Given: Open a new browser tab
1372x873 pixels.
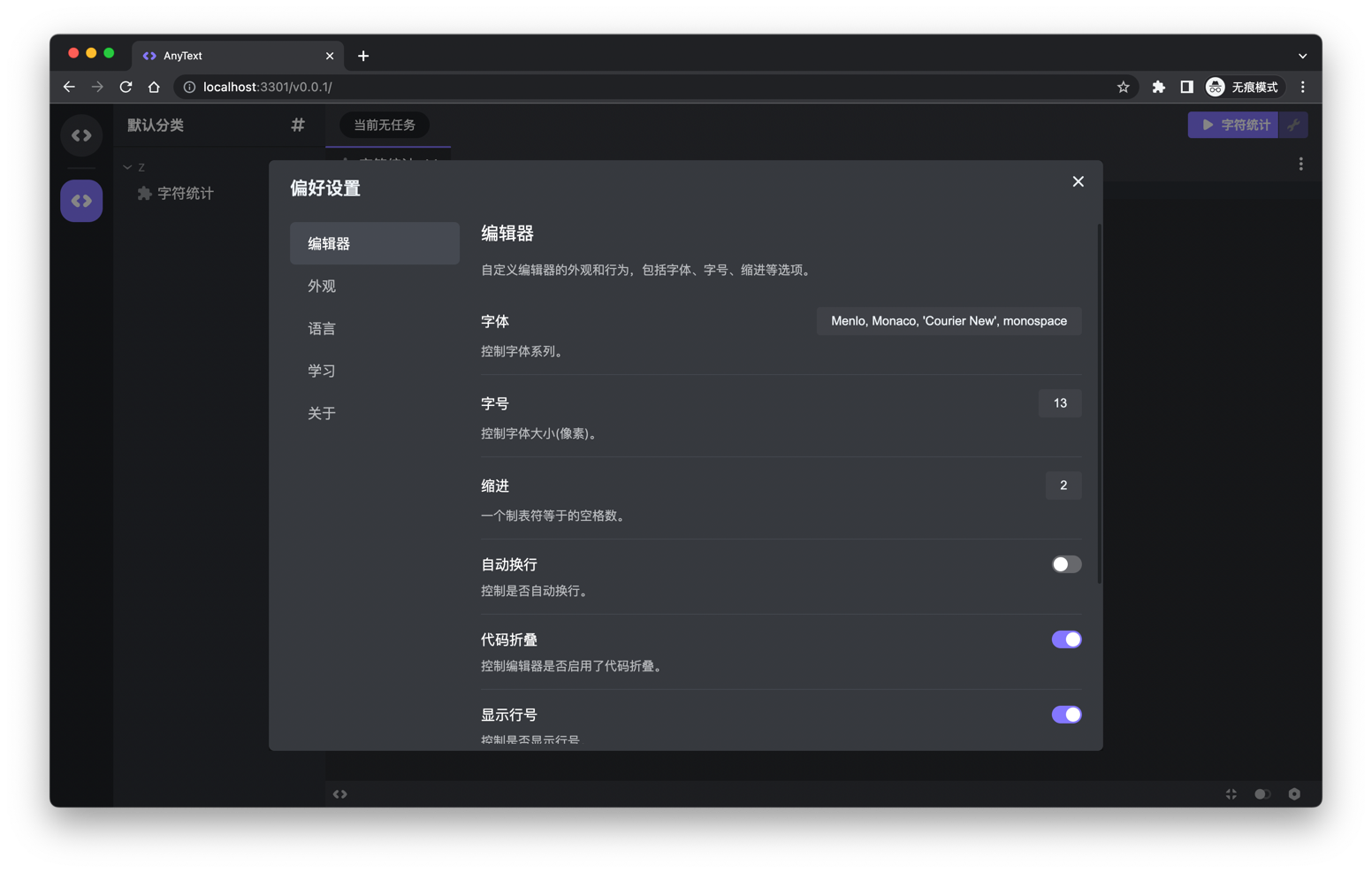Looking at the screenshot, I should point(363,56).
